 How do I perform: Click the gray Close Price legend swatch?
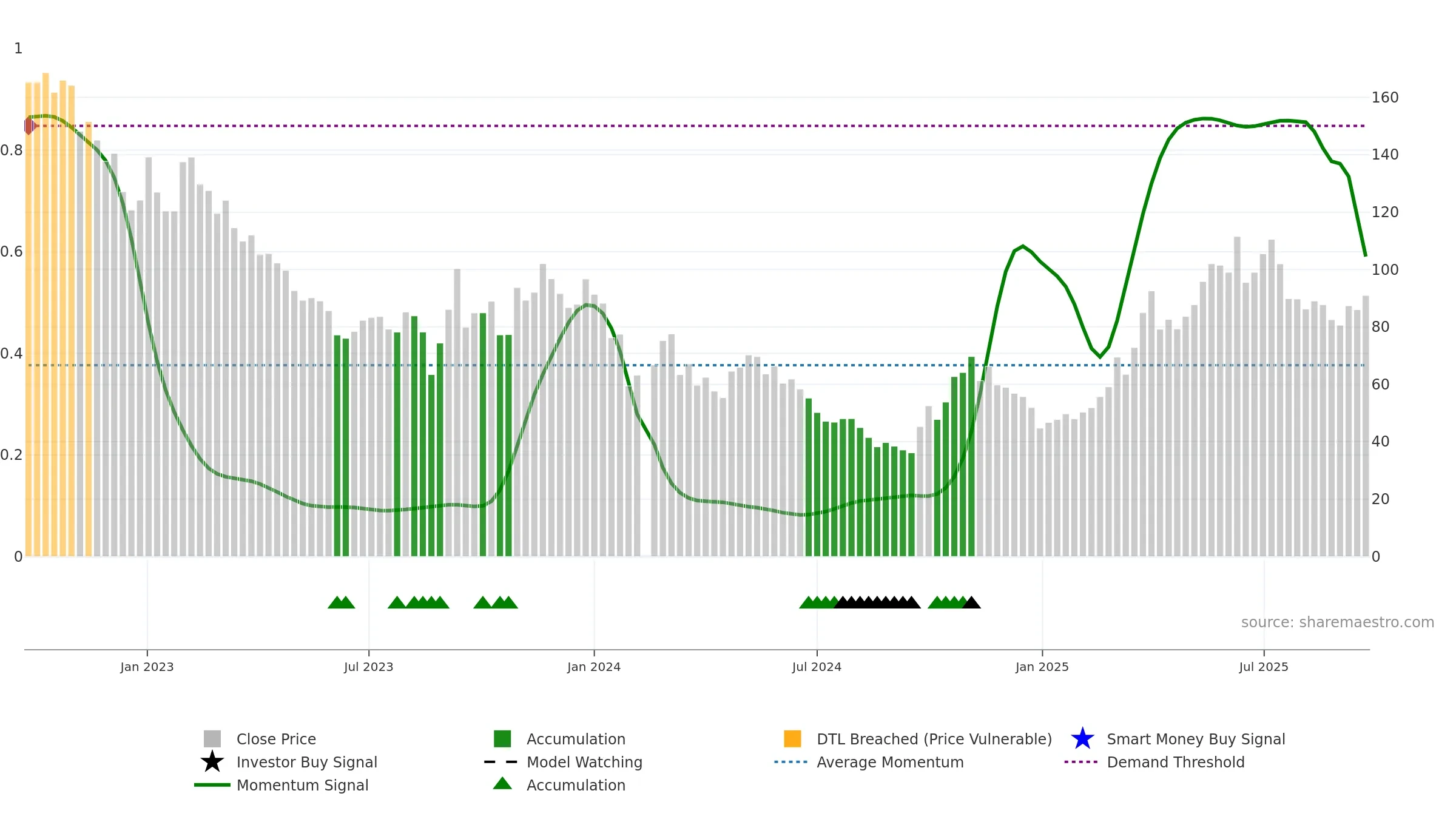[212, 739]
